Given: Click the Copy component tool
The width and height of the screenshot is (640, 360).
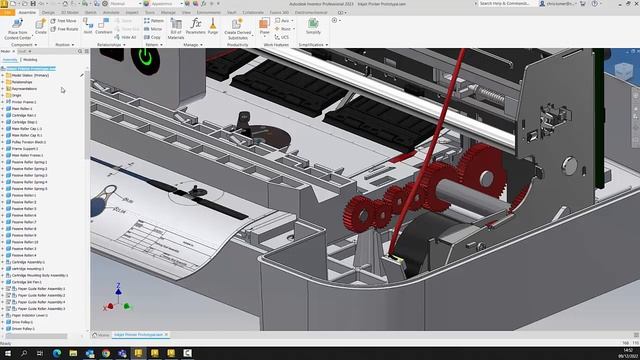Looking at the screenshot, I should pyautogui.click(x=152, y=37).
